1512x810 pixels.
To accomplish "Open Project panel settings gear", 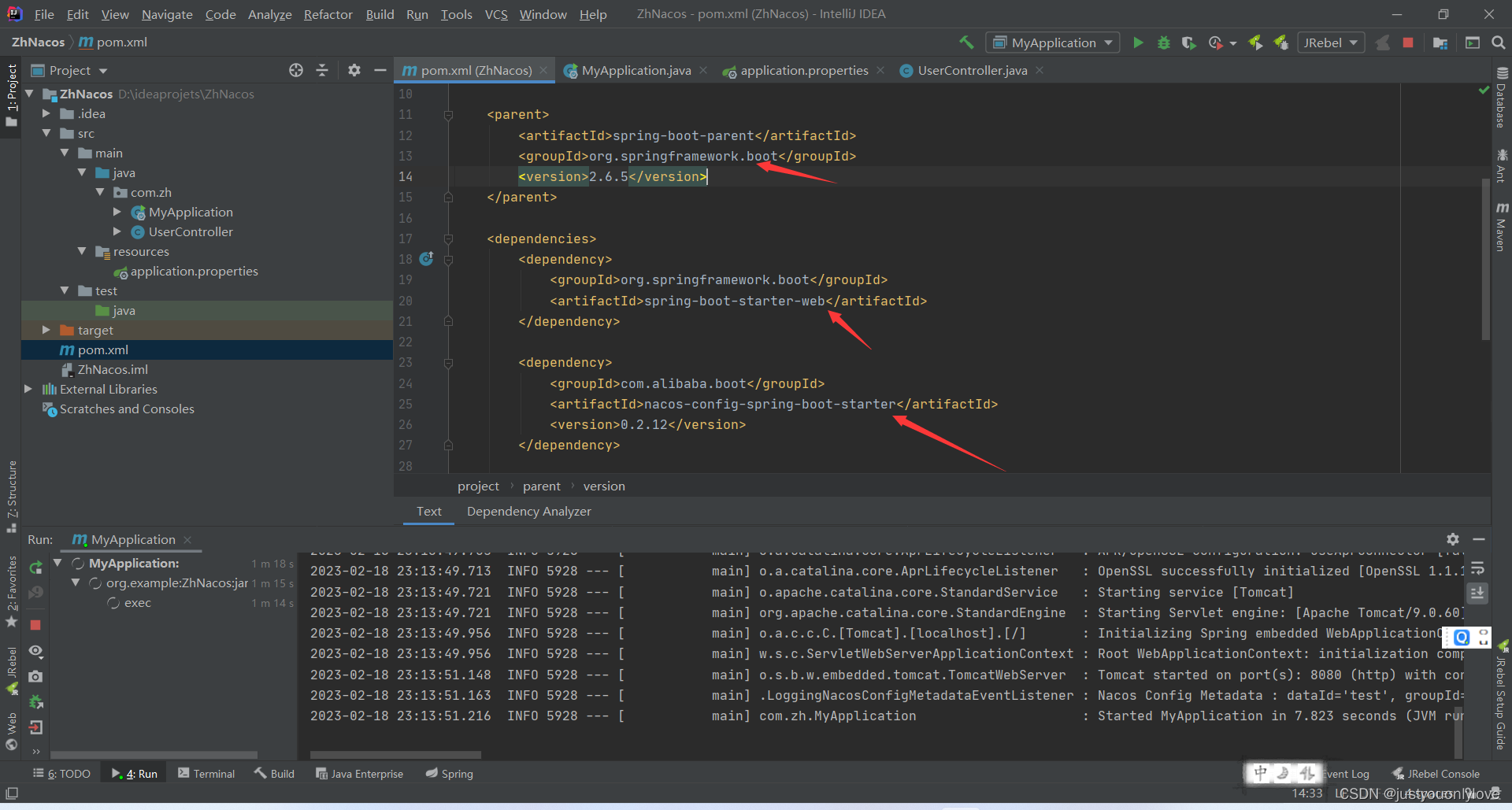I will click(354, 70).
